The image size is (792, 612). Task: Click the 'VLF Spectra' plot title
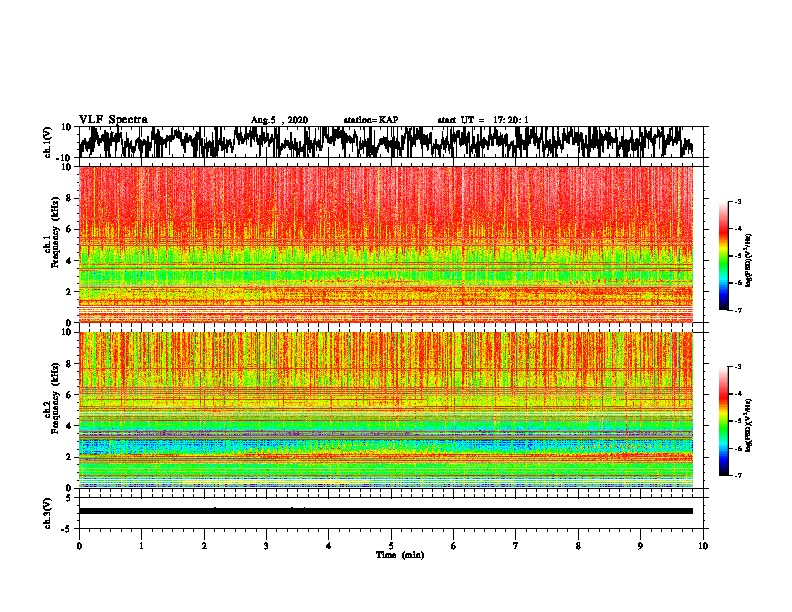(x=113, y=120)
